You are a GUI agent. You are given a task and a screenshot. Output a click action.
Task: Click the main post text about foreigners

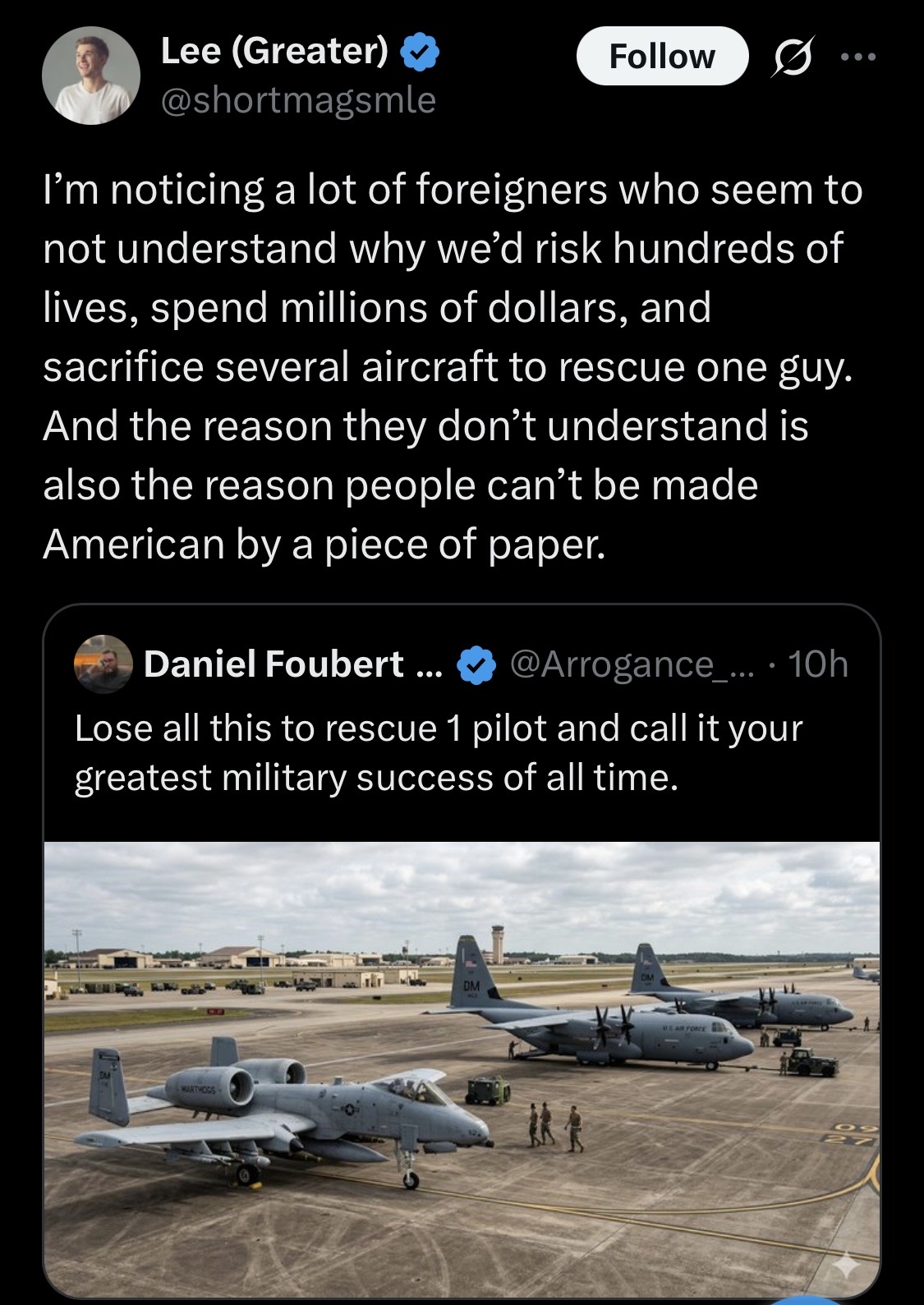click(x=452, y=365)
